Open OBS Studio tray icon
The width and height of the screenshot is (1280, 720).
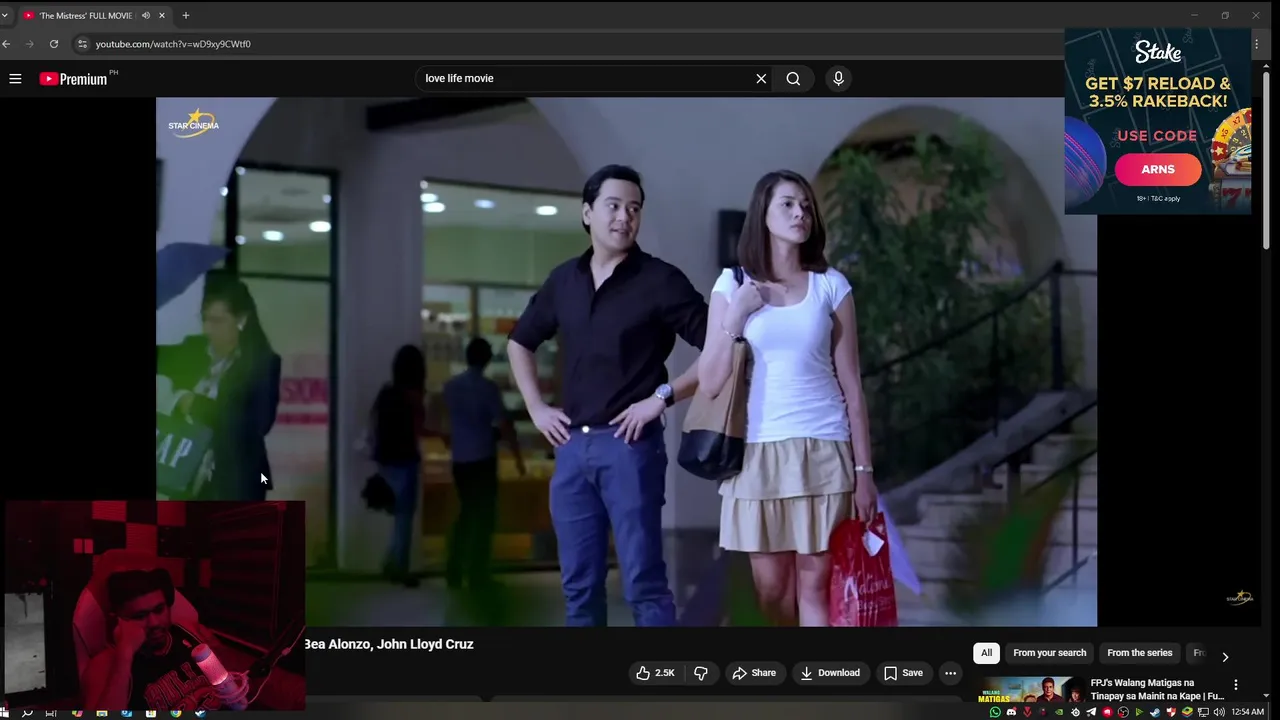(x=1123, y=712)
